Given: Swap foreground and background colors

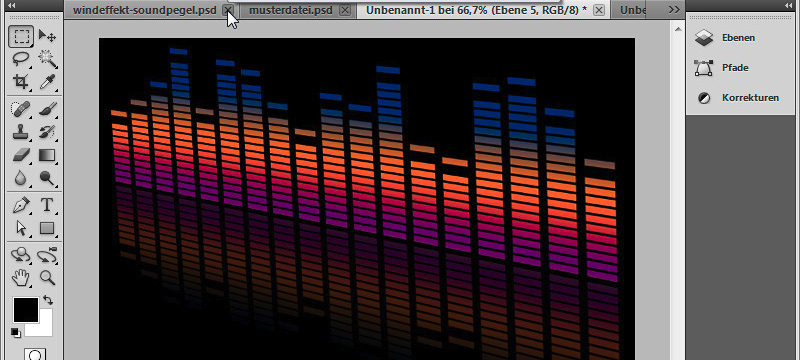Looking at the screenshot, I should point(48,300).
